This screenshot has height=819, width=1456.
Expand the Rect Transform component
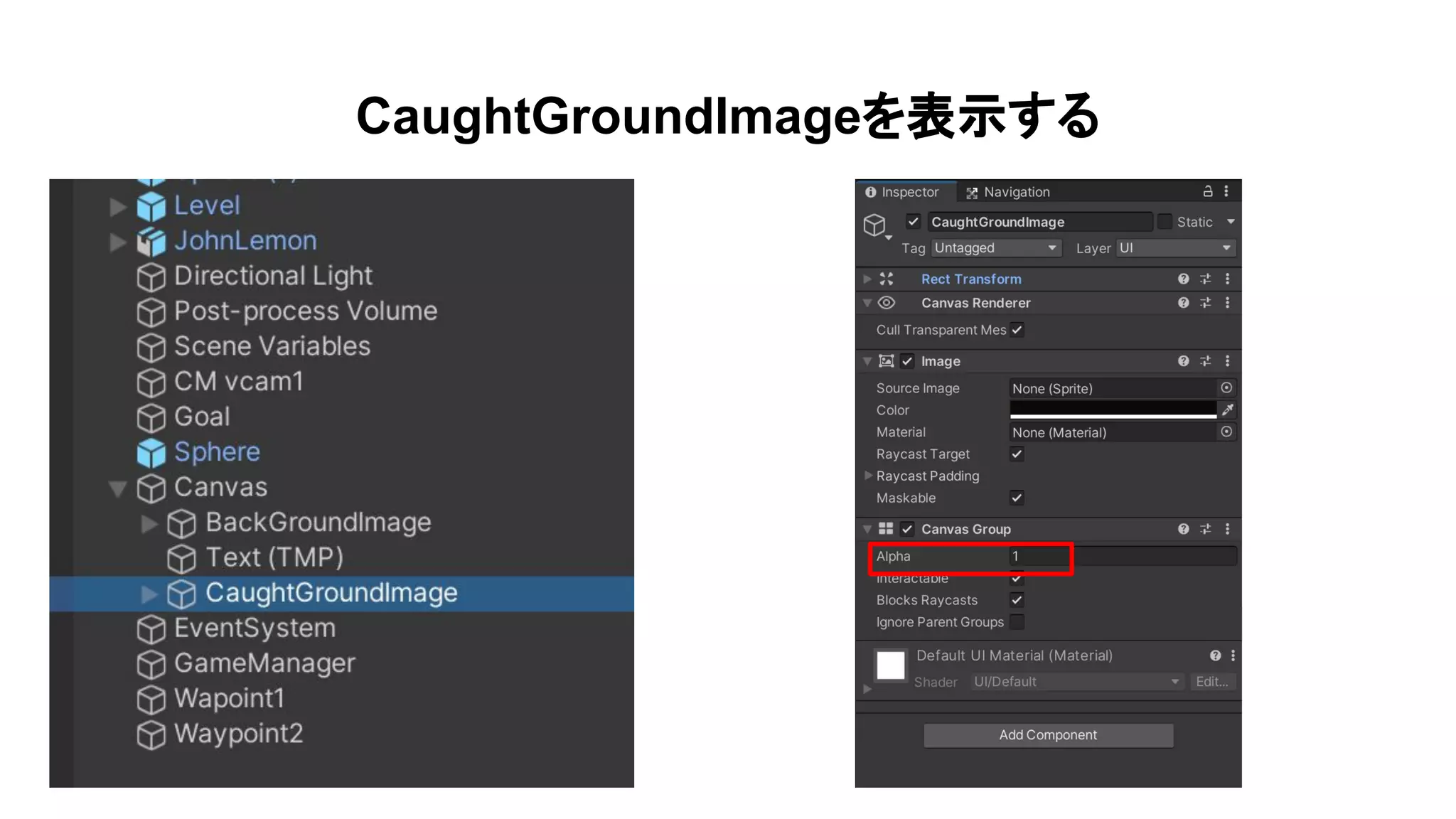(867, 279)
